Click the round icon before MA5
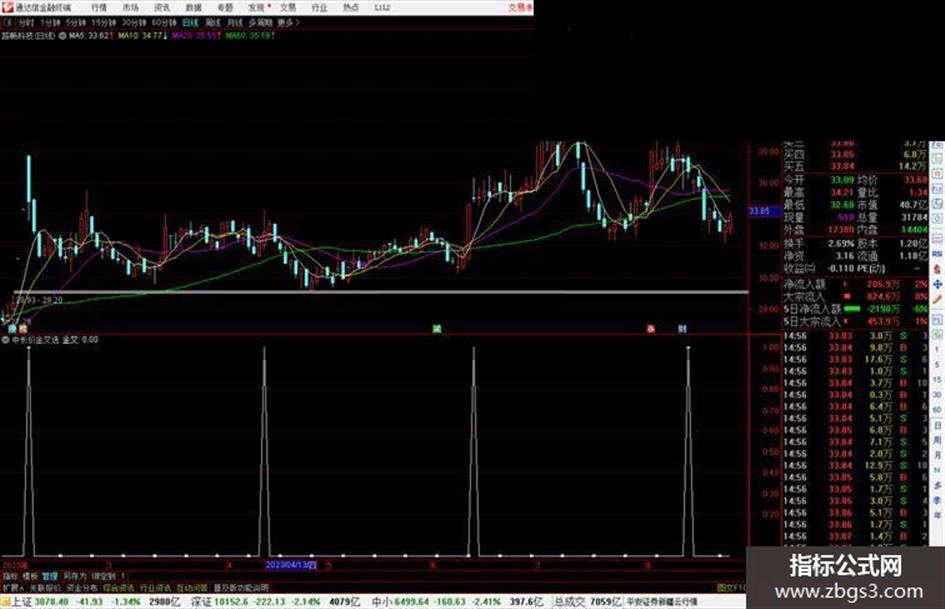This screenshot has height=609, width=945. 62,36
